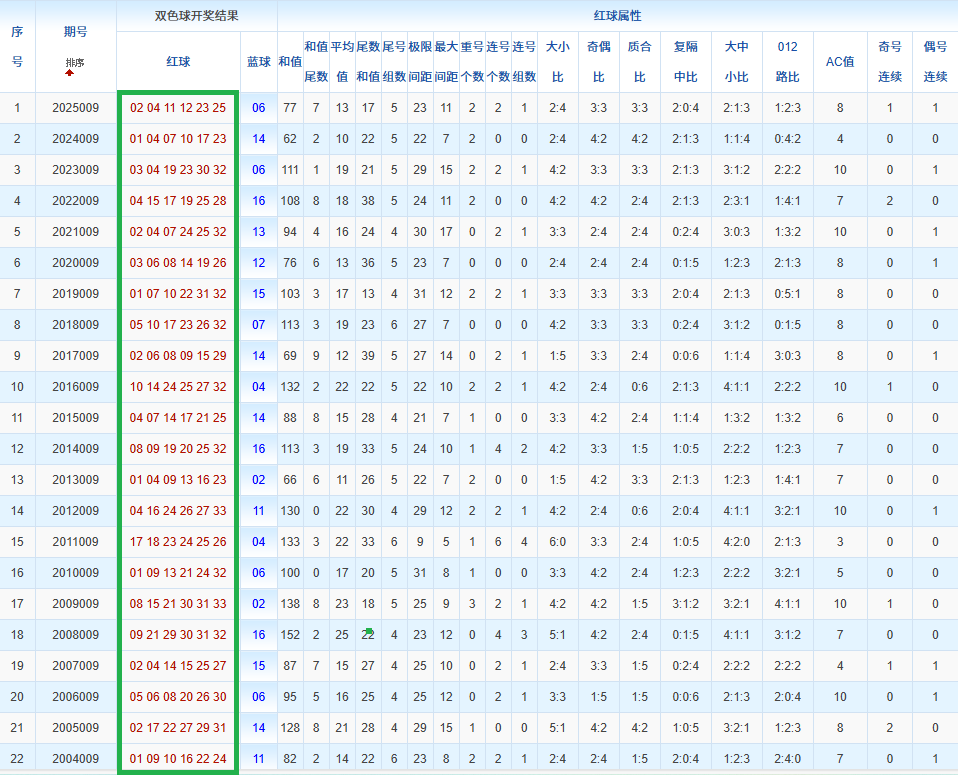Image resolution: width=958 pixels, height=775 pixels.
Task: Click sum value 152 in row 2008009
Action: [290, 635]
